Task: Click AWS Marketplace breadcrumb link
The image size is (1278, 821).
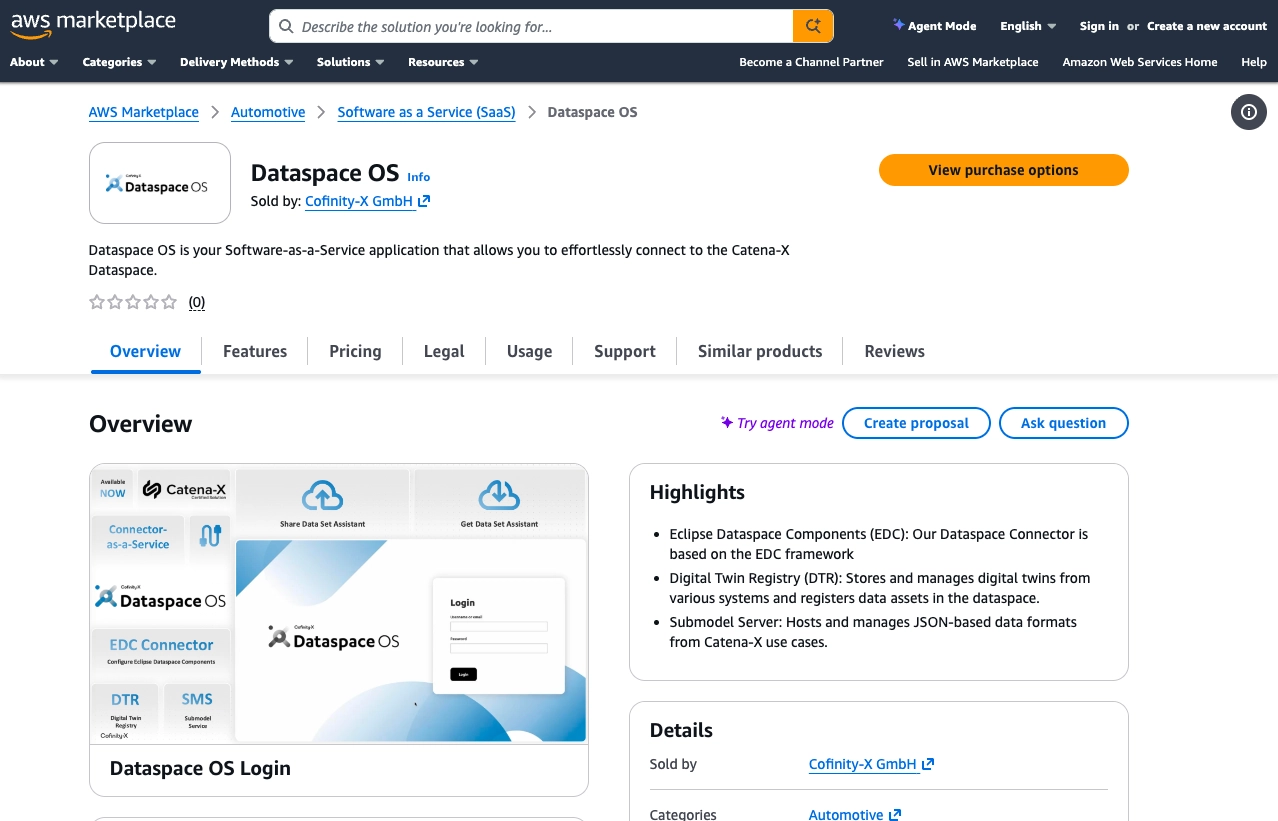Action: 144,112
